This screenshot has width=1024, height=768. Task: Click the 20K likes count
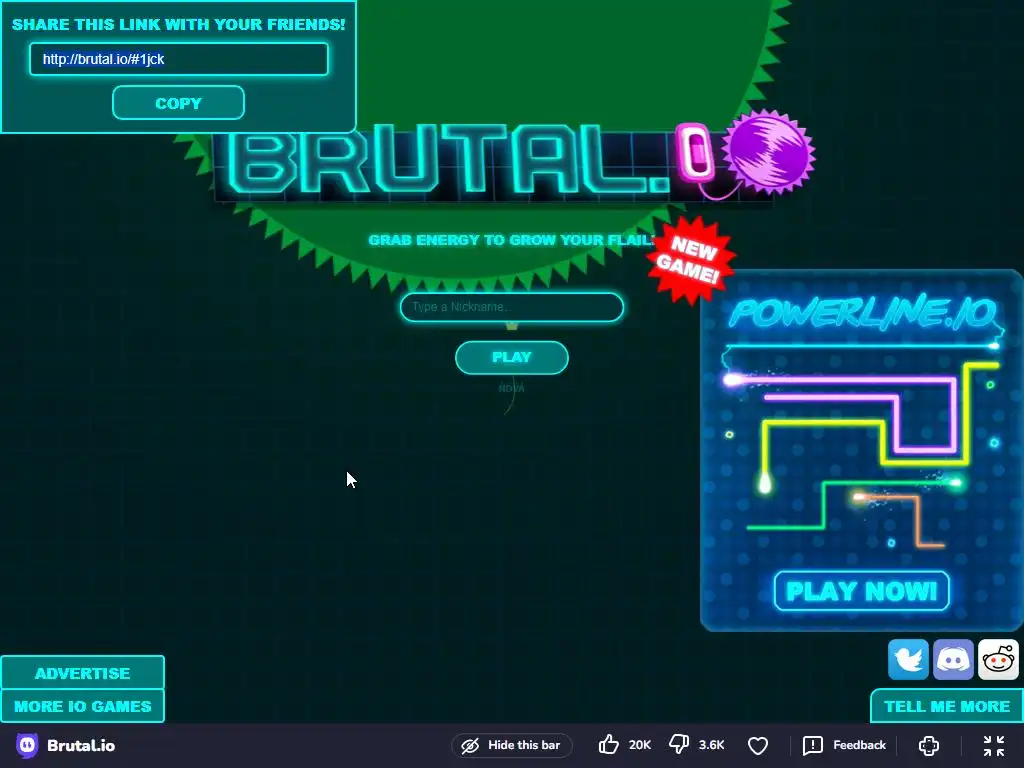640,745
